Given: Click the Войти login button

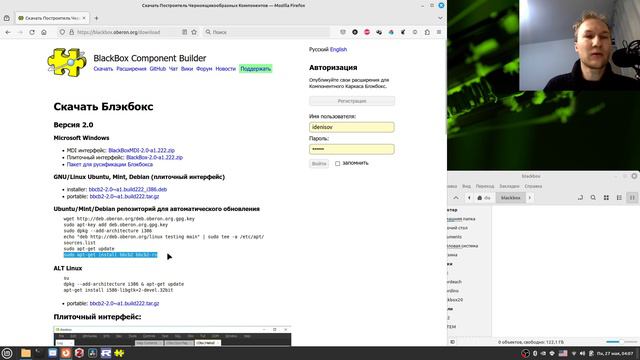Looking at the screenshot, I should click(319, 163).
